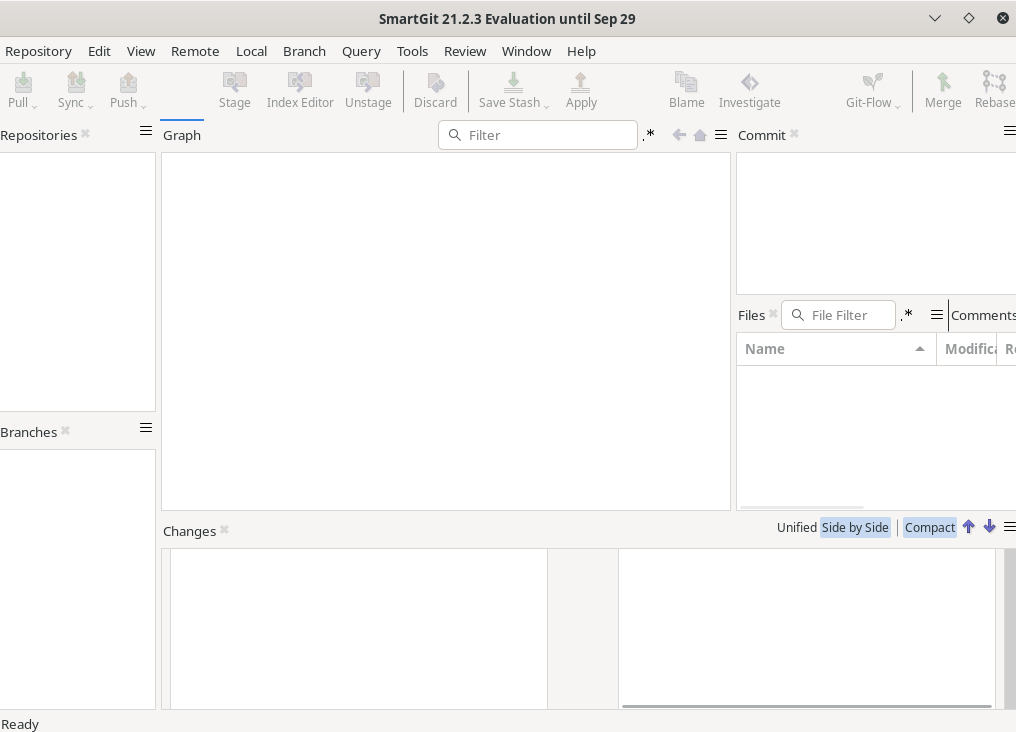Open the Remote menu
Viewport: 1016px width, 732px height.
point(195,51)
